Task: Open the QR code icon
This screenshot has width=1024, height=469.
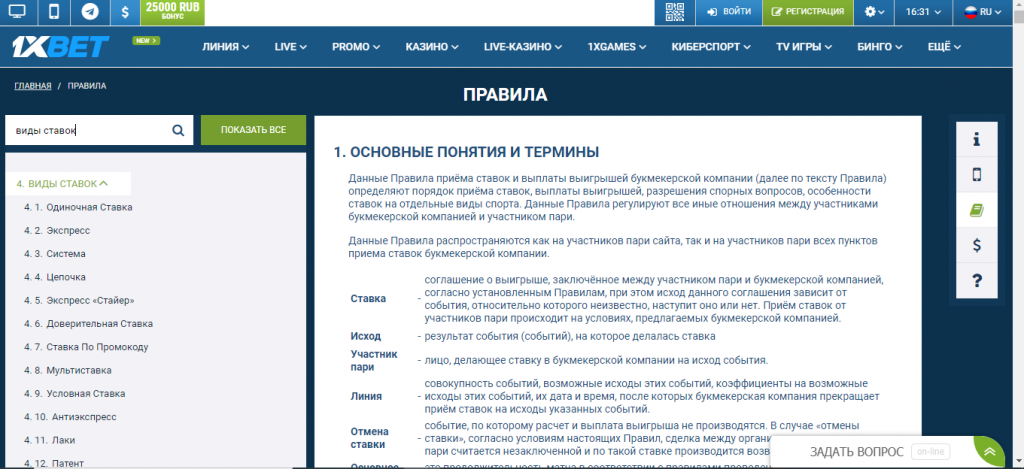Action: (675, 12)
